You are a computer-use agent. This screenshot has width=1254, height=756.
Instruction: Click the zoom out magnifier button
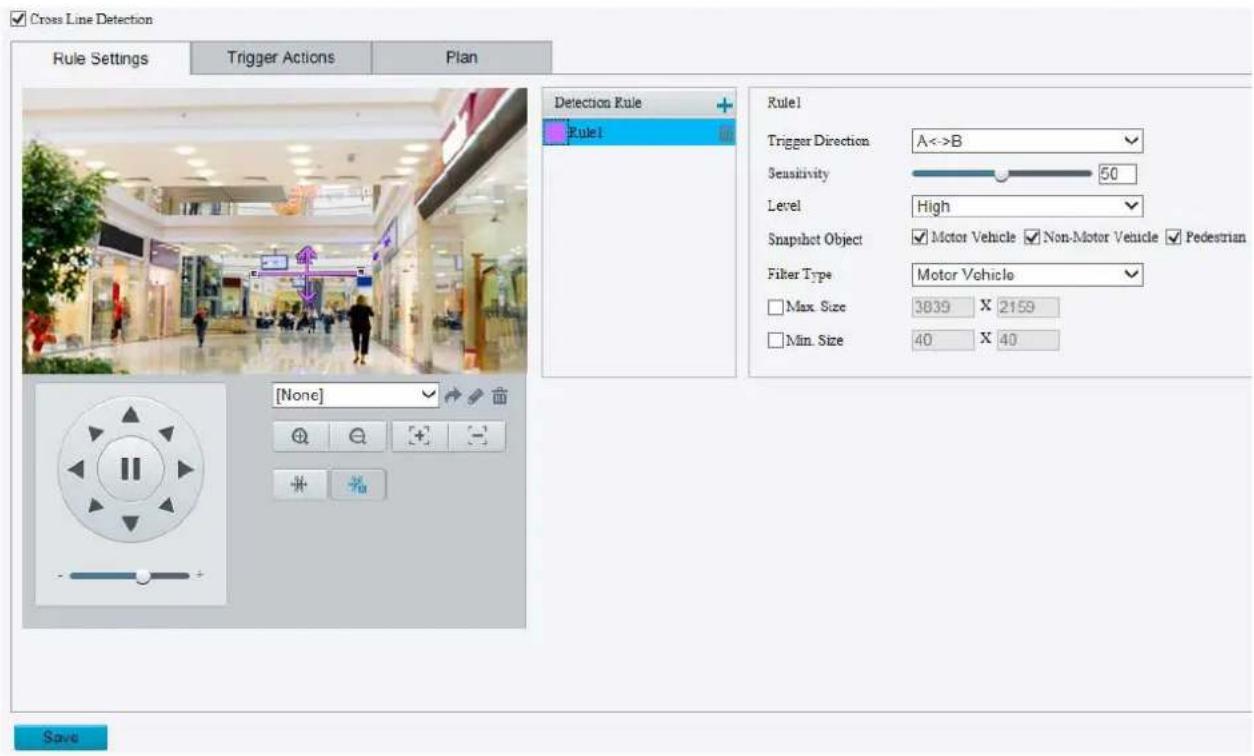pyautogui.click(x=358, y=436)
